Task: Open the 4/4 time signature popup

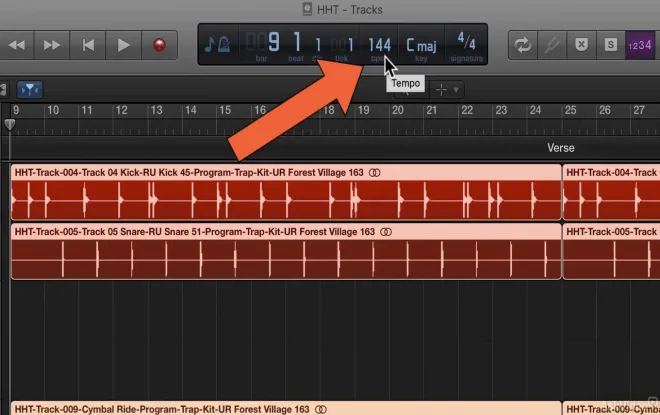Action: click(x=466, y=43)
